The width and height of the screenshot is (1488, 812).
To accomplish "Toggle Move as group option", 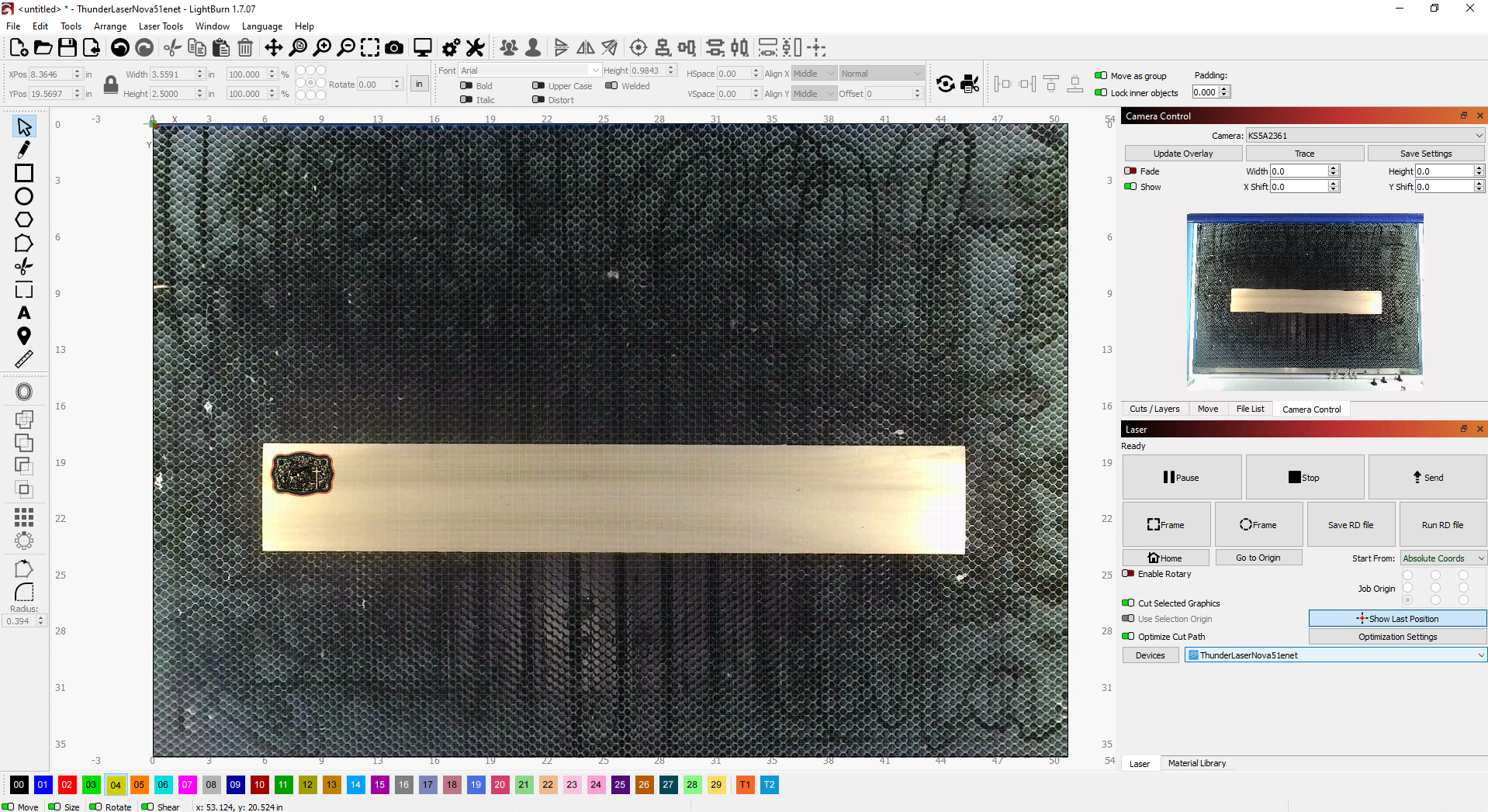I will click(x=1101, y=76).
